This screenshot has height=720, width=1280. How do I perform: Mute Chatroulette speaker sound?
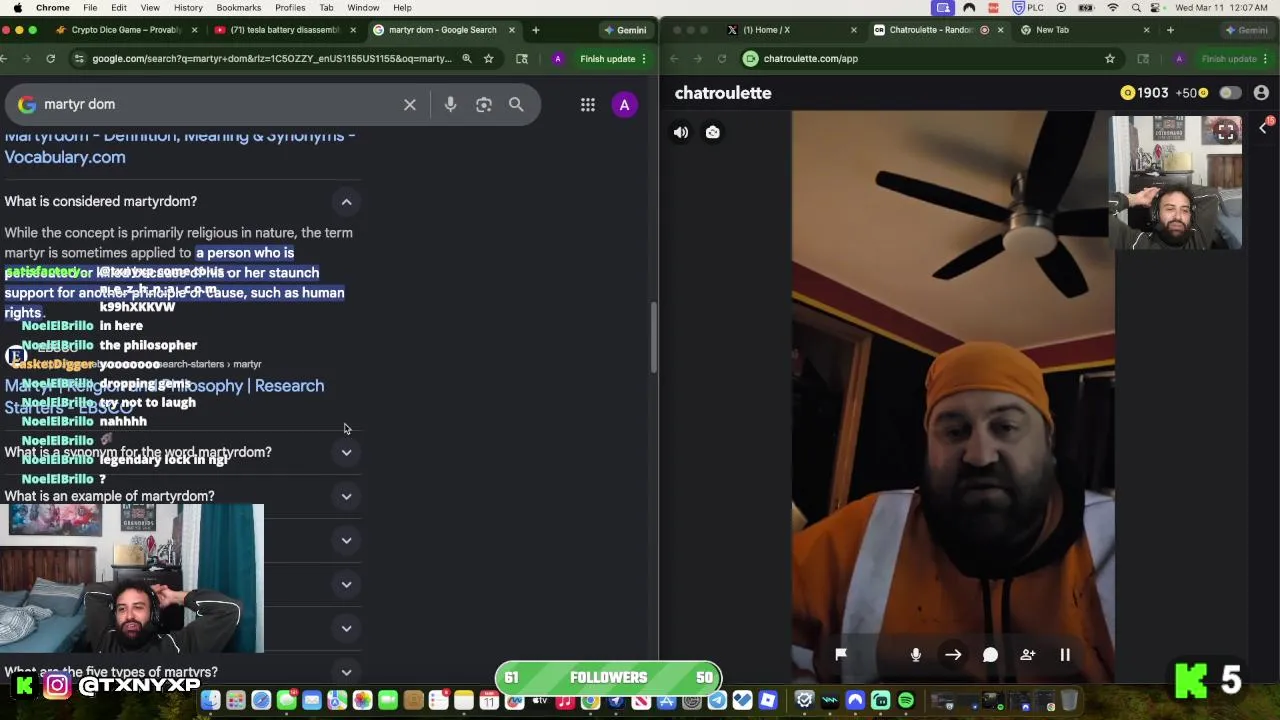pos(681,132)
